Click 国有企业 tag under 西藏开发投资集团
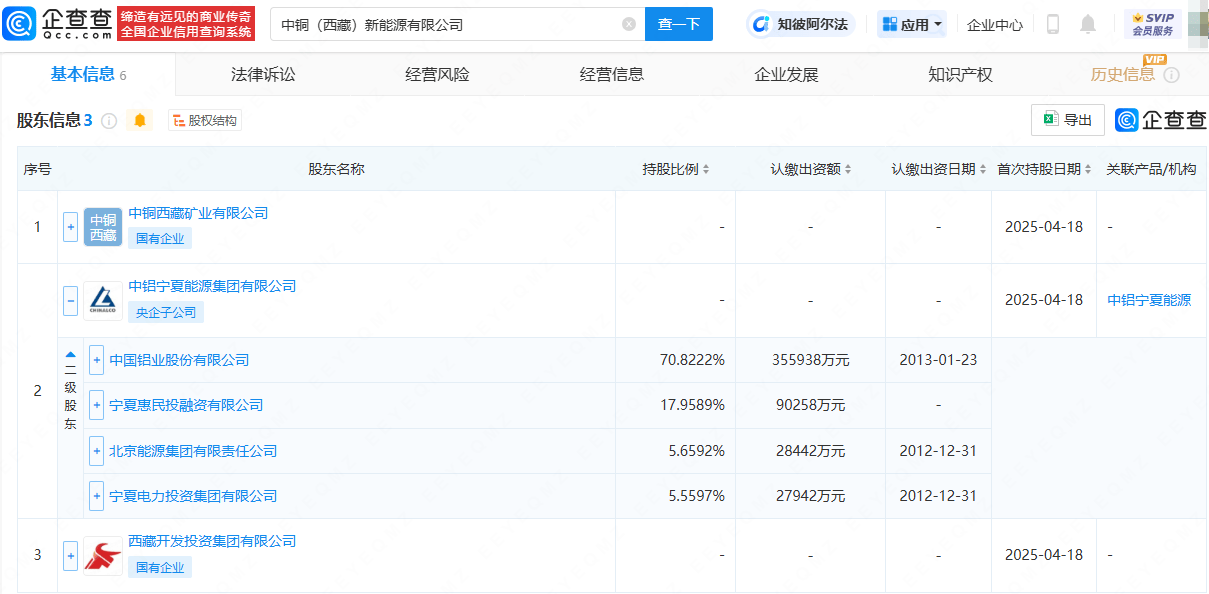1209x594 pixels. point(160,567)
